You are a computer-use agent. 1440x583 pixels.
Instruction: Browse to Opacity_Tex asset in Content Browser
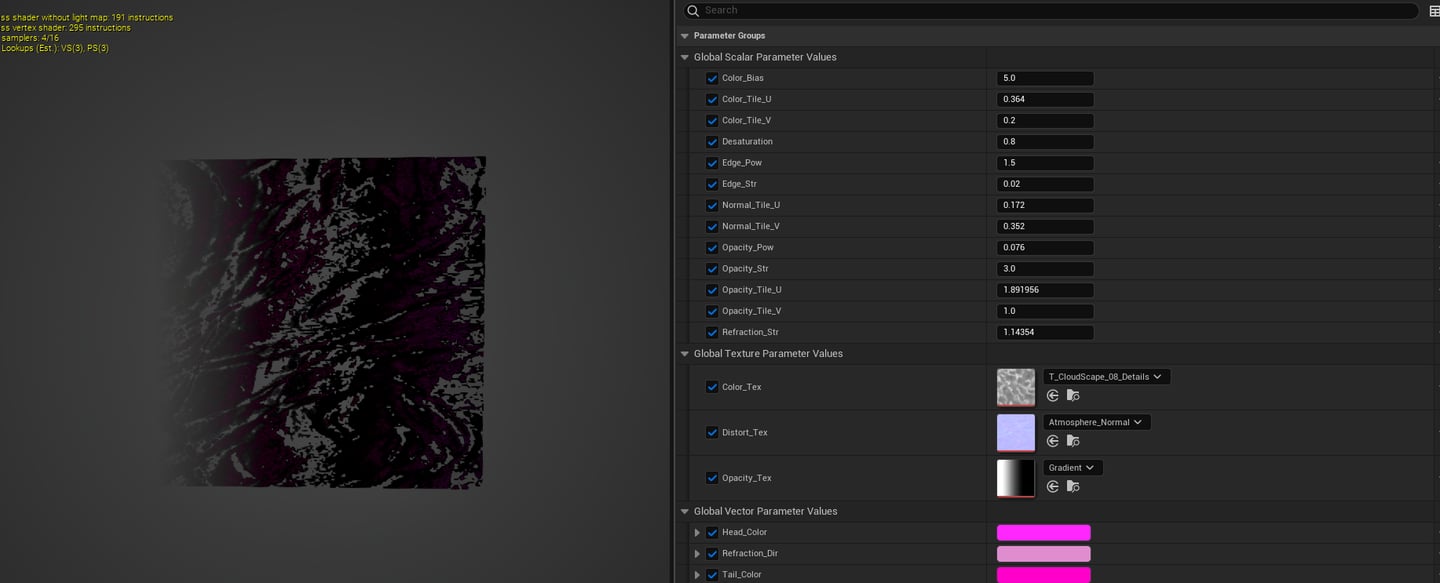point(1073,487)
